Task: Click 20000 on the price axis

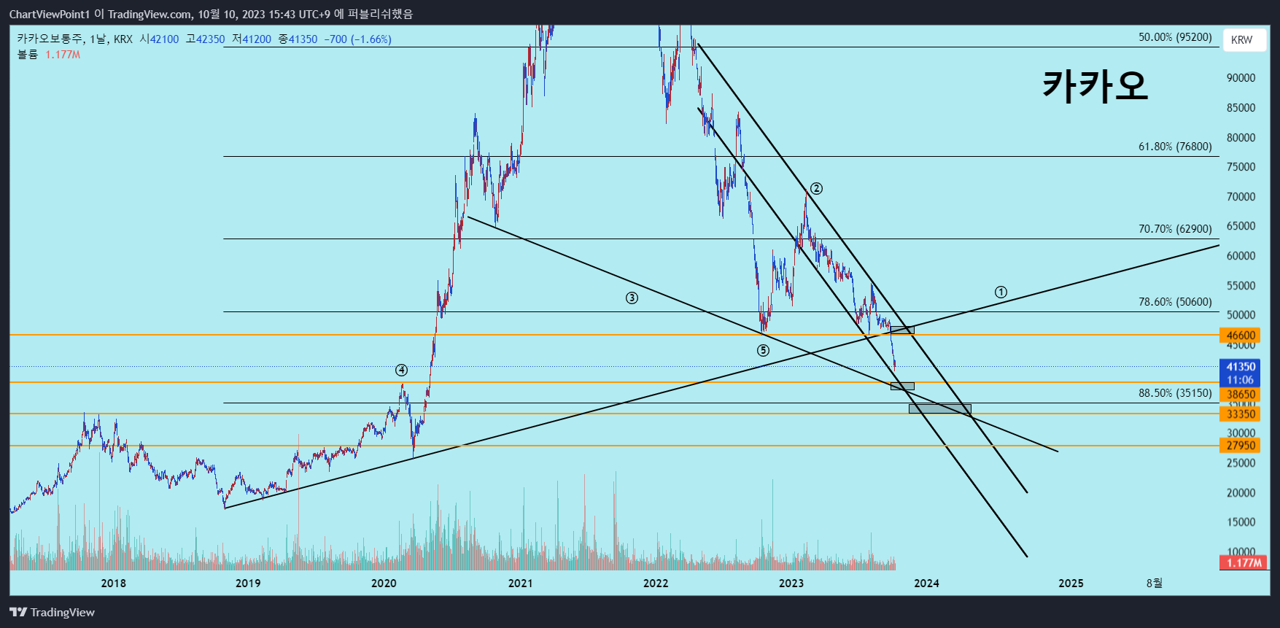Action: [1241, 493]
